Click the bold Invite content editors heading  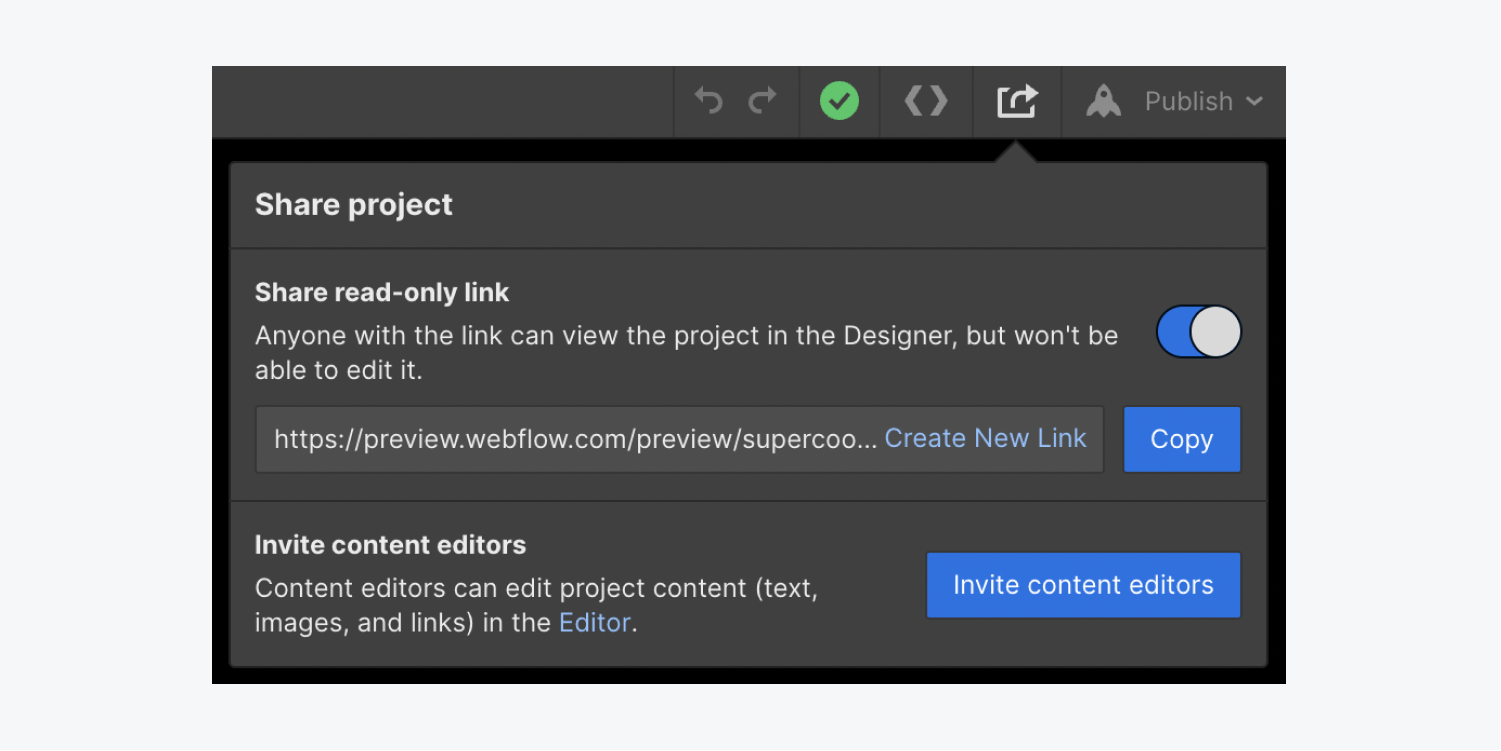tap(390, 545)
